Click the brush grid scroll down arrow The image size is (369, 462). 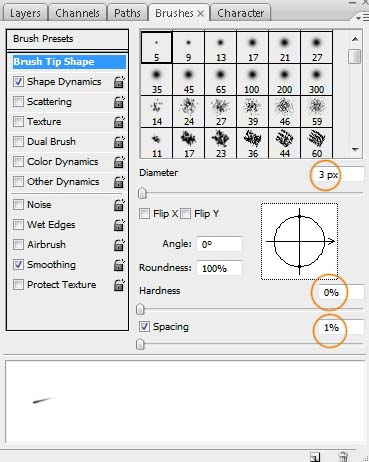[x=355, y=150]
